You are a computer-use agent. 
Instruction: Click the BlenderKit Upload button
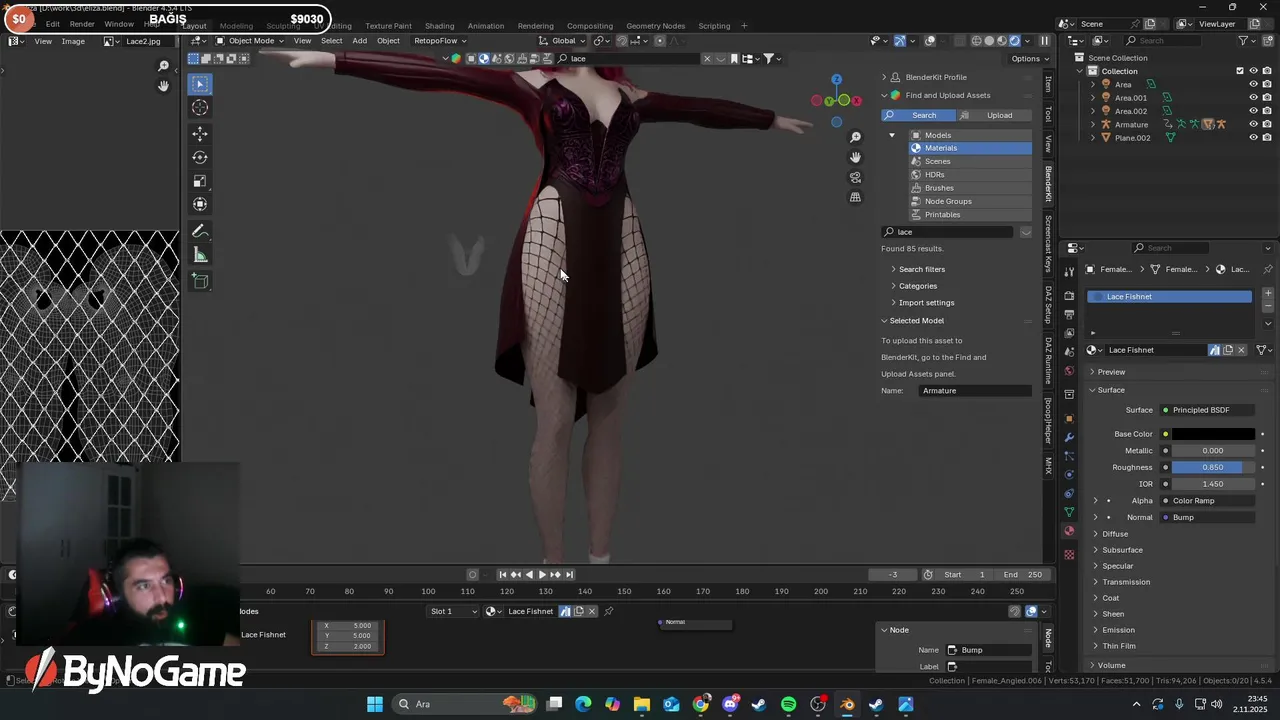tap(993, 115)
